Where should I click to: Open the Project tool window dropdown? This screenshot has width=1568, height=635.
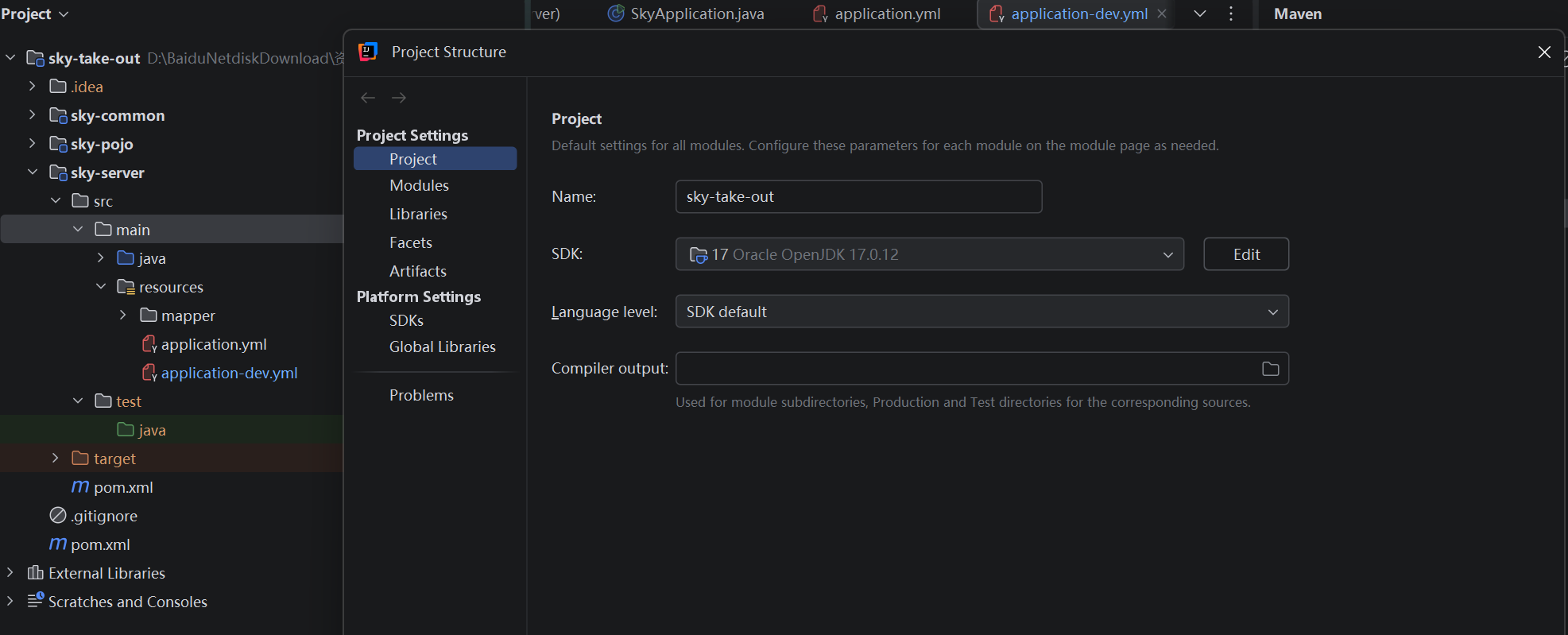coord(35,14)
